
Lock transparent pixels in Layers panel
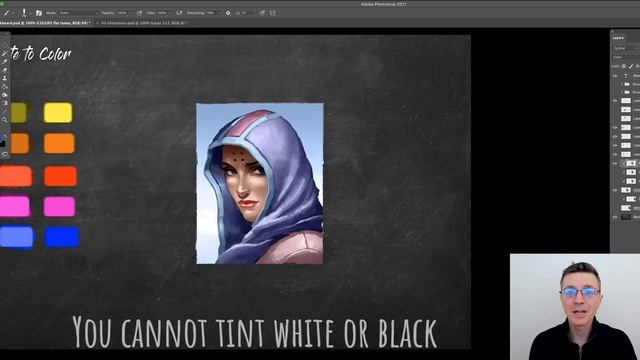624,66
